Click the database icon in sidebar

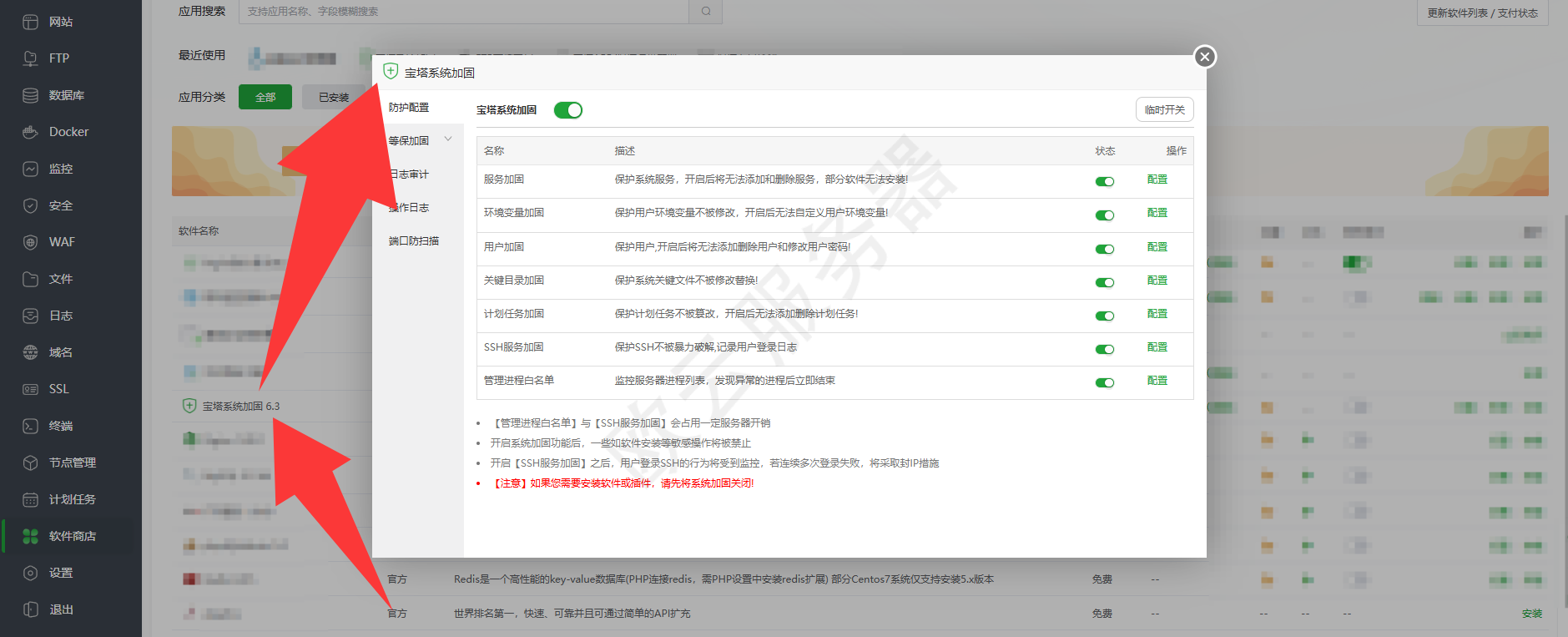30,95
